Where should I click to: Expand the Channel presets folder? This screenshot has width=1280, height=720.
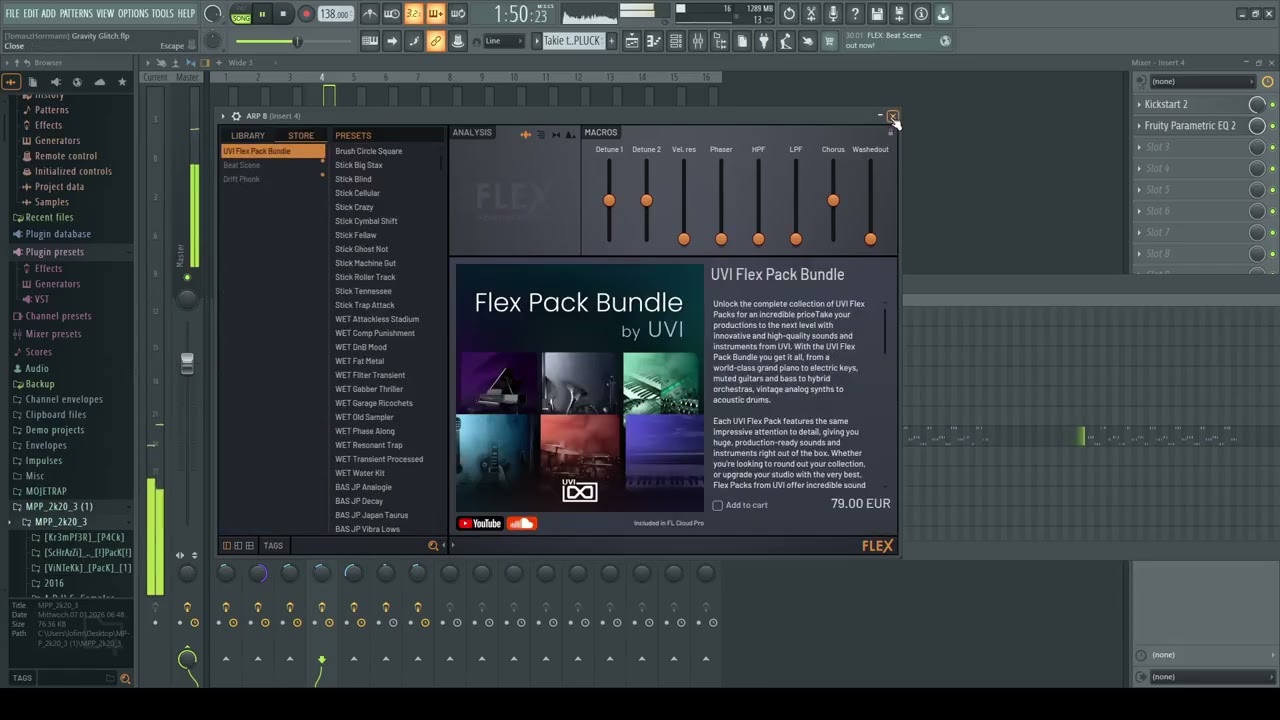58,316
